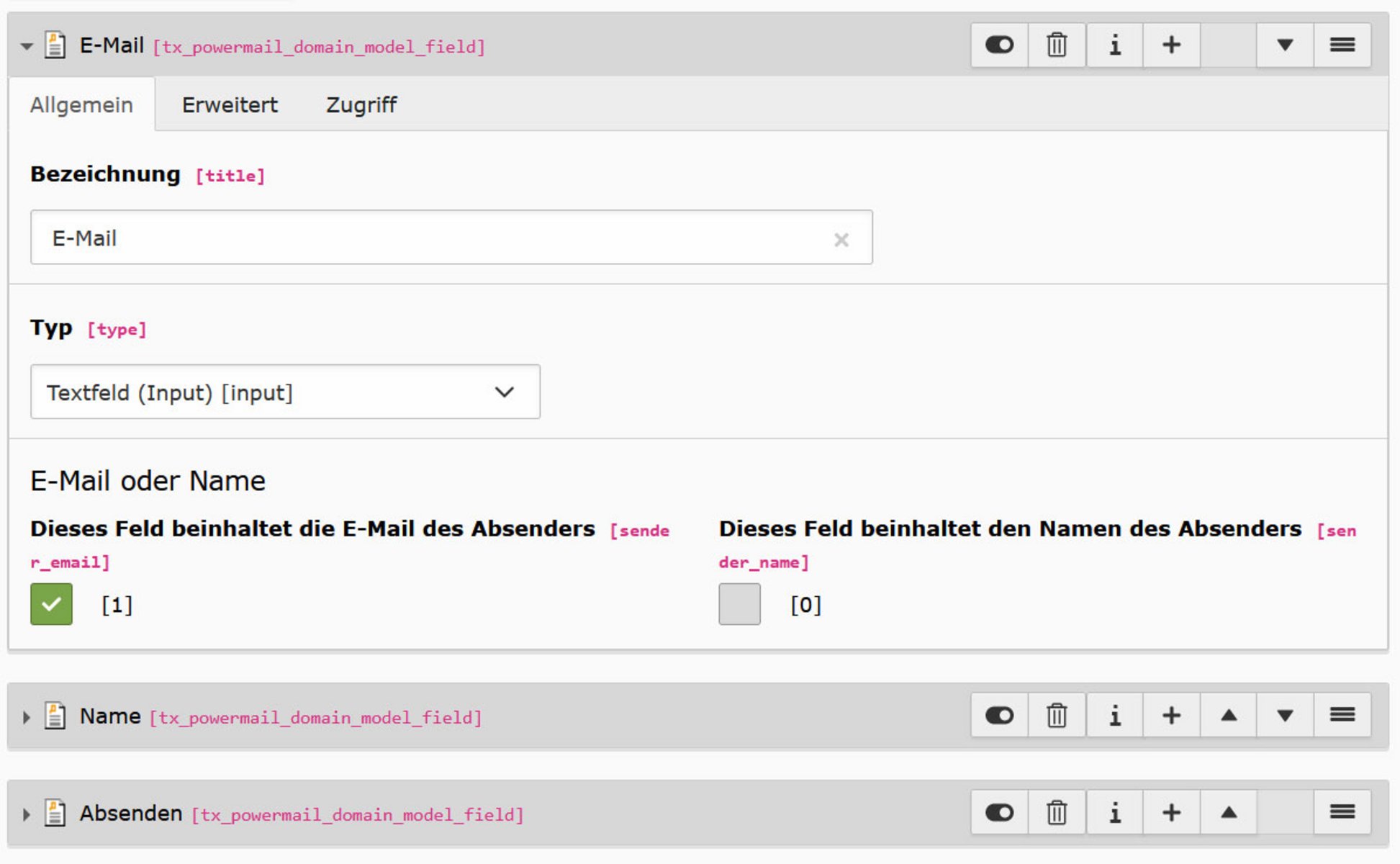The image size is (1400, 864).
Task: Click the Bezeichnung title input field
Action: coord(451,238)
